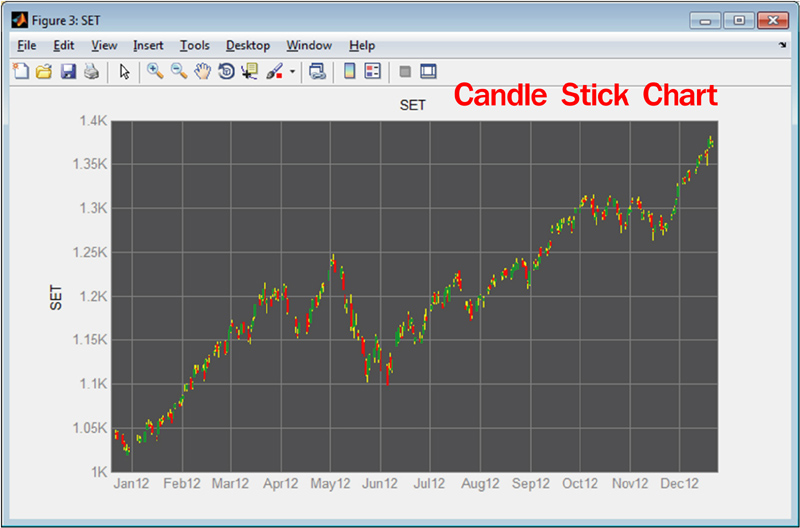Select the Data Cursor tool
The image size is (800, 528).
(x=249, y=71)
